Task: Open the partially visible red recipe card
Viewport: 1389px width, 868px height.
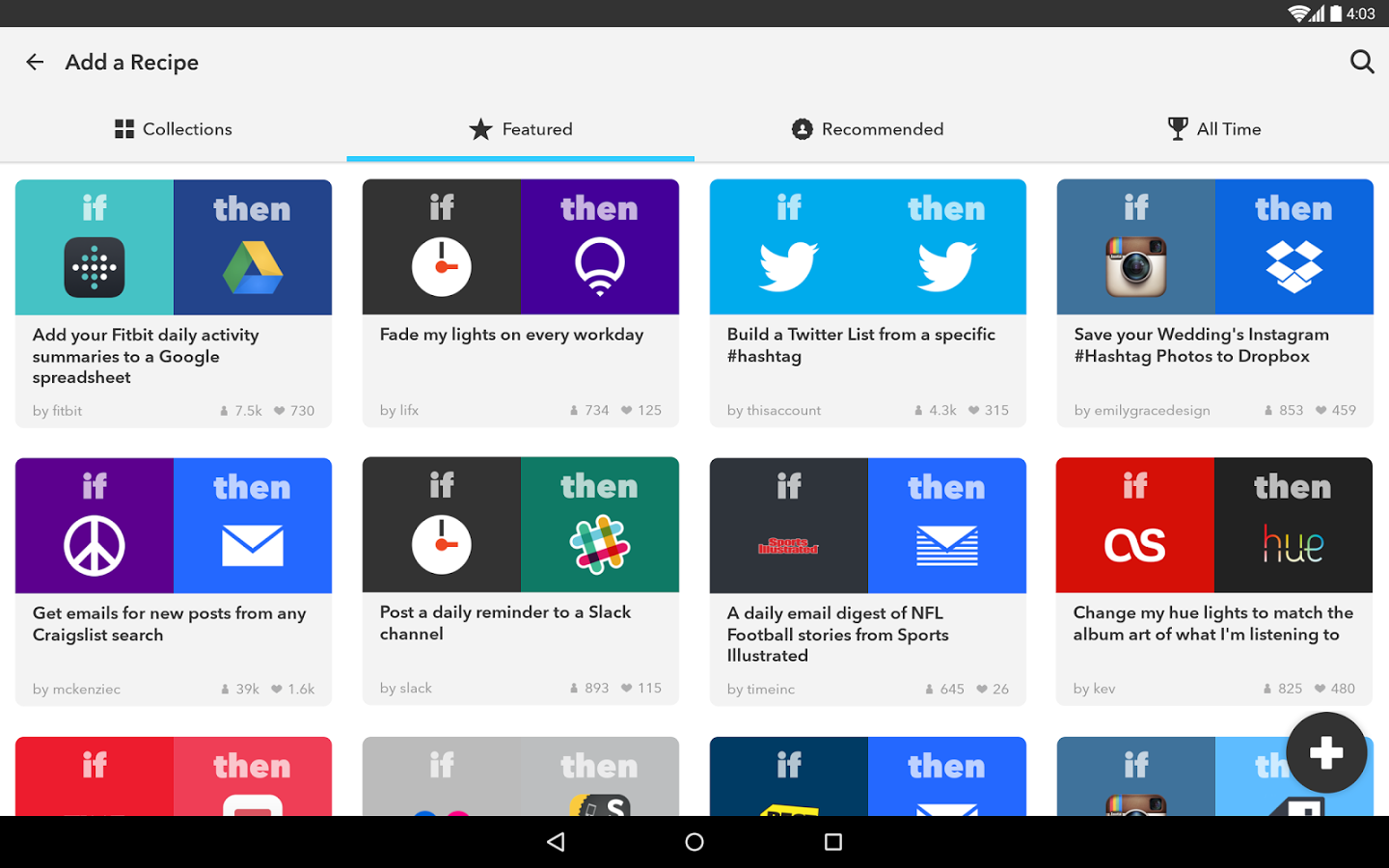Action: pos(174,776)
